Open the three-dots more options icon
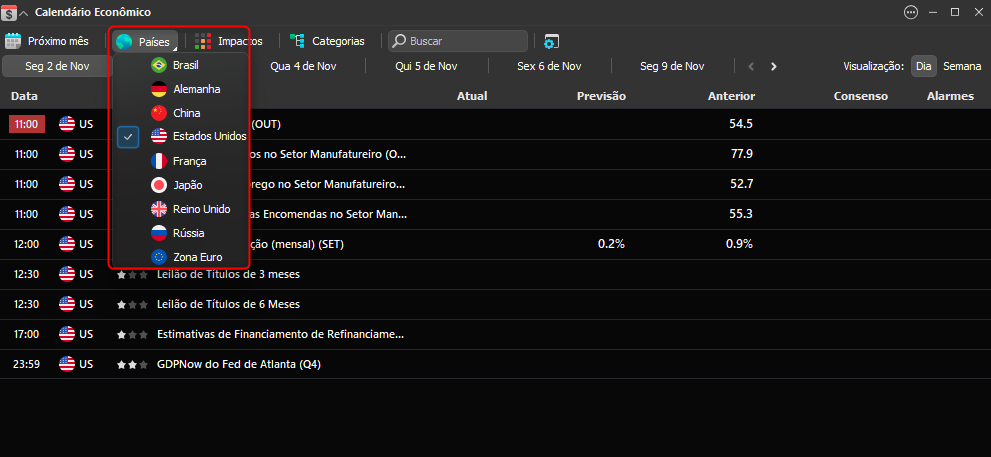991x457 pixels. click(x=911, y=12)
